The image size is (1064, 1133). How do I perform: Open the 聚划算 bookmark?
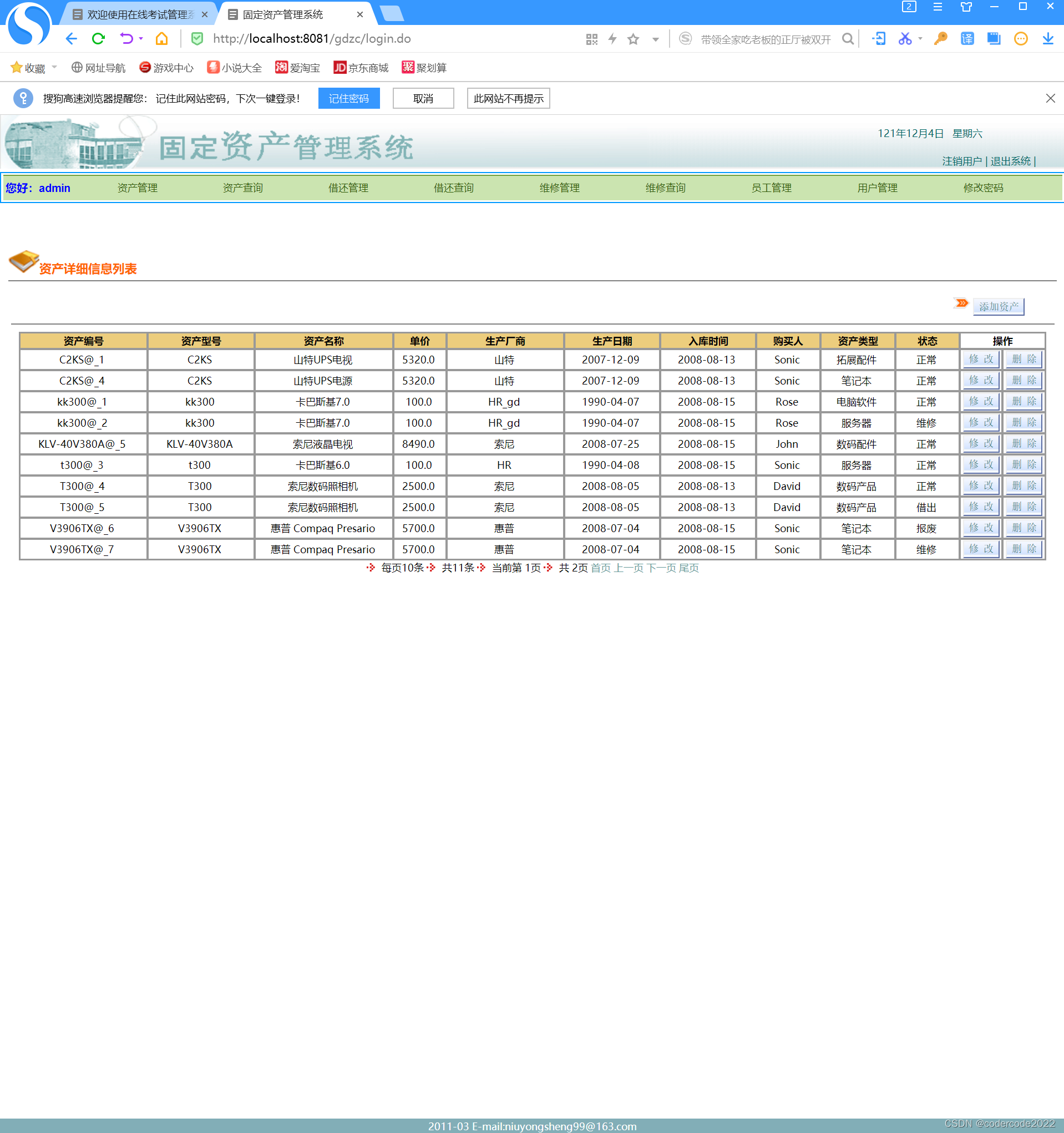[x=424, y=68]
